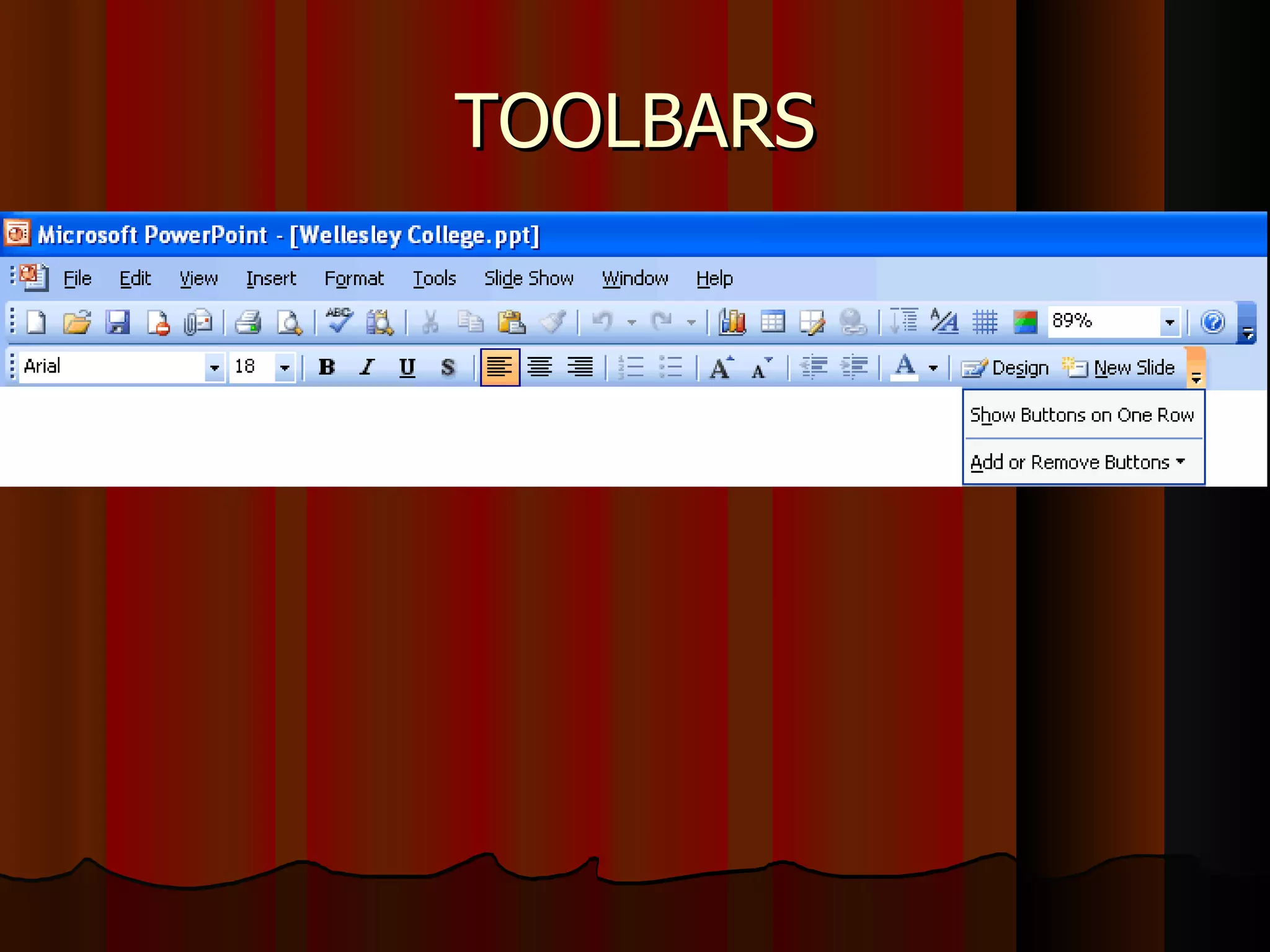This screenshot has height=952, width=1270.
Task: Click the Decrease Font Size icon
Action: click(762, 368)
